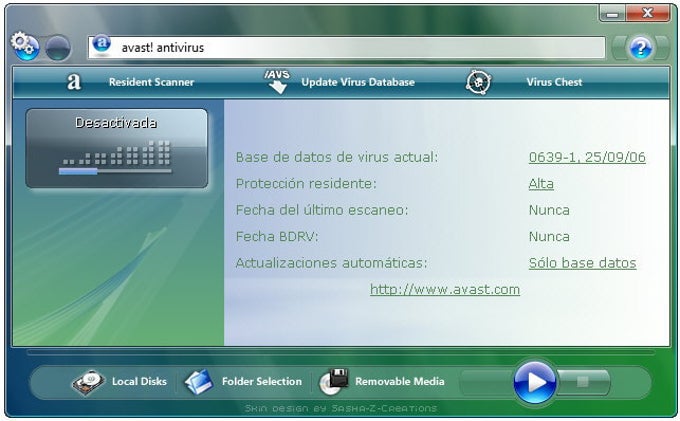Click 'Fecha del último escaneo:' label
Screen dimensions: 680x421
(x=322, y=210)
